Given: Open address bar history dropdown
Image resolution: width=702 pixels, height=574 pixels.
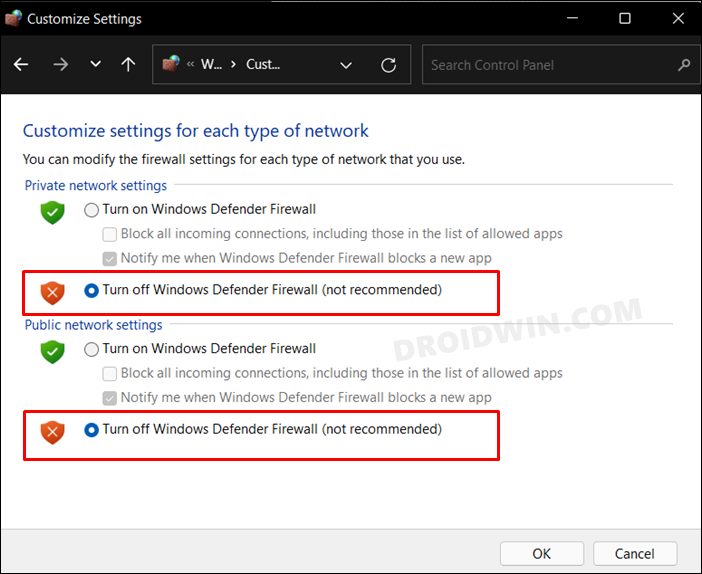Looking at the screenshot, I should pos(346,65).
